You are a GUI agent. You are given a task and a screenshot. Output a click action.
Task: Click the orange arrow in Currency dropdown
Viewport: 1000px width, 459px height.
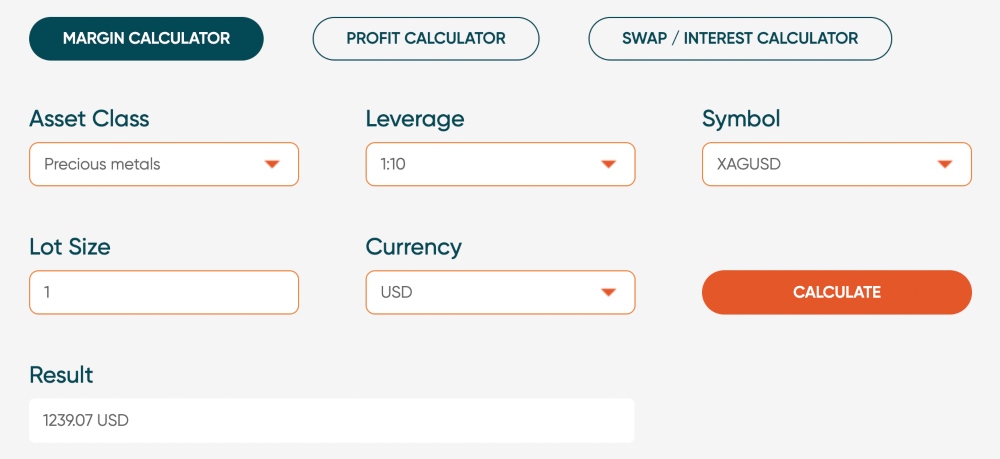pyautogui.click(x=608, y=293)
